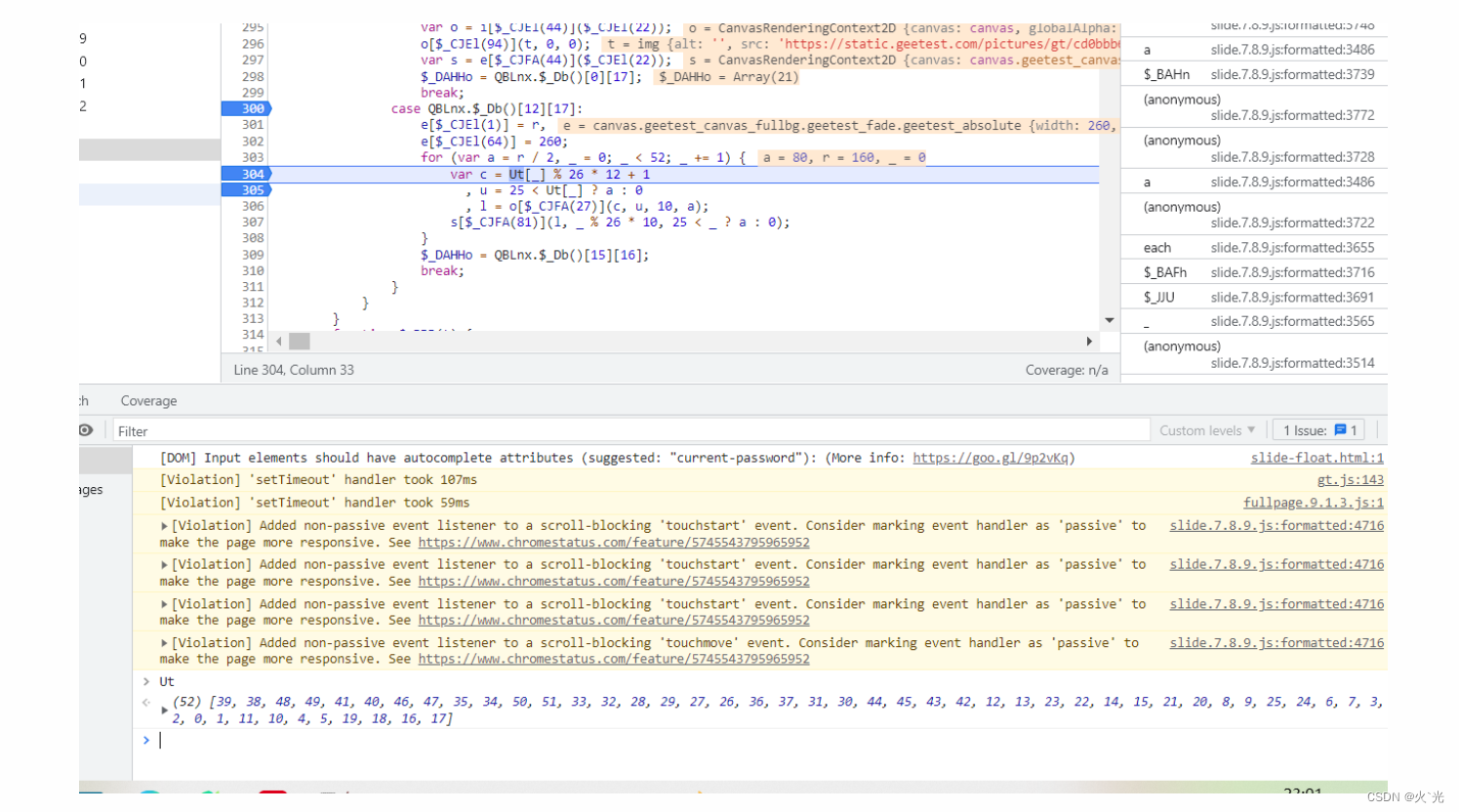
Task: Click the 'Ut' console command entry
Action: [167, 681]
